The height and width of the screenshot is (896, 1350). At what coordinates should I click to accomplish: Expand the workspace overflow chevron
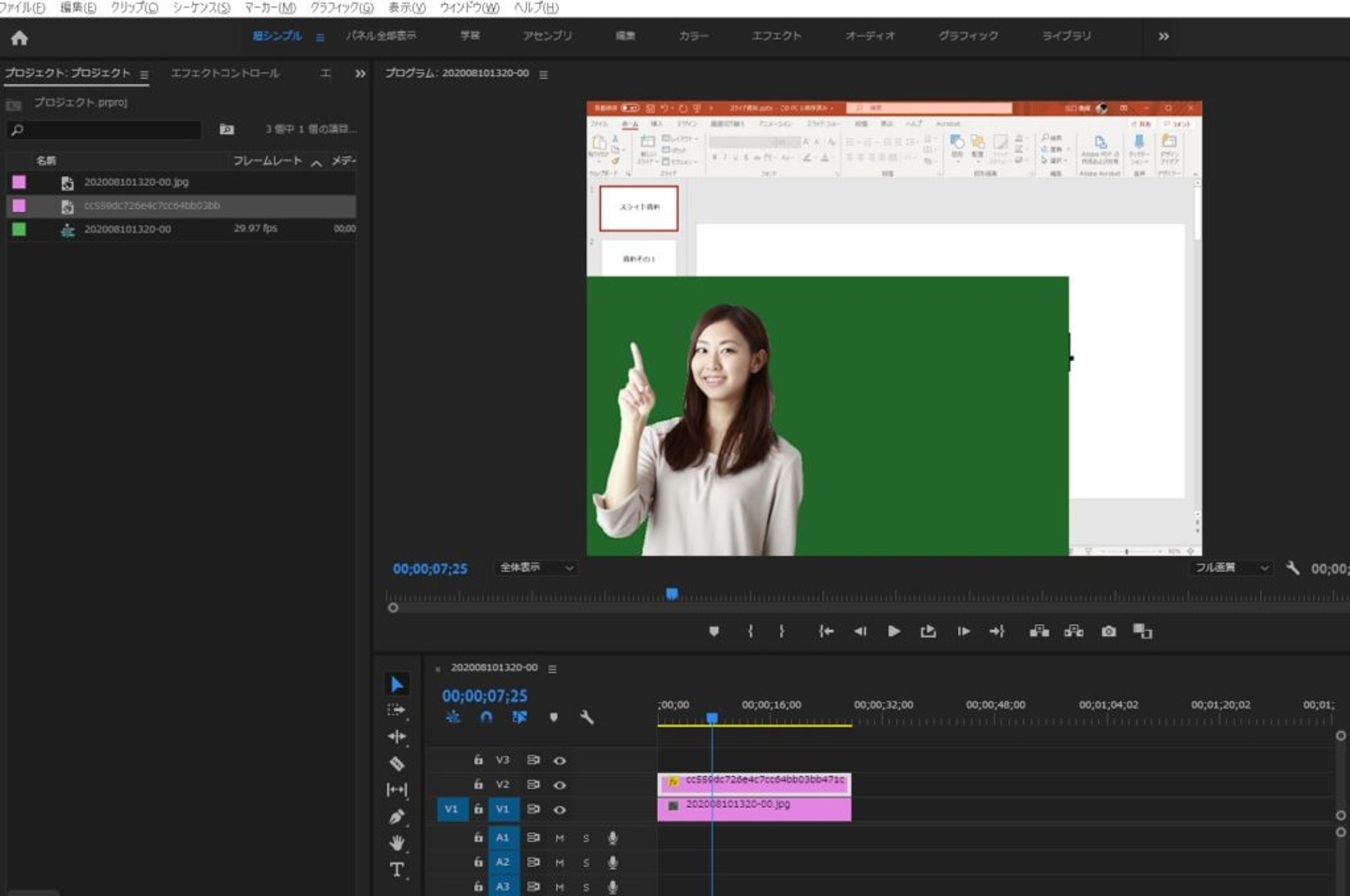pos(1163,37)
